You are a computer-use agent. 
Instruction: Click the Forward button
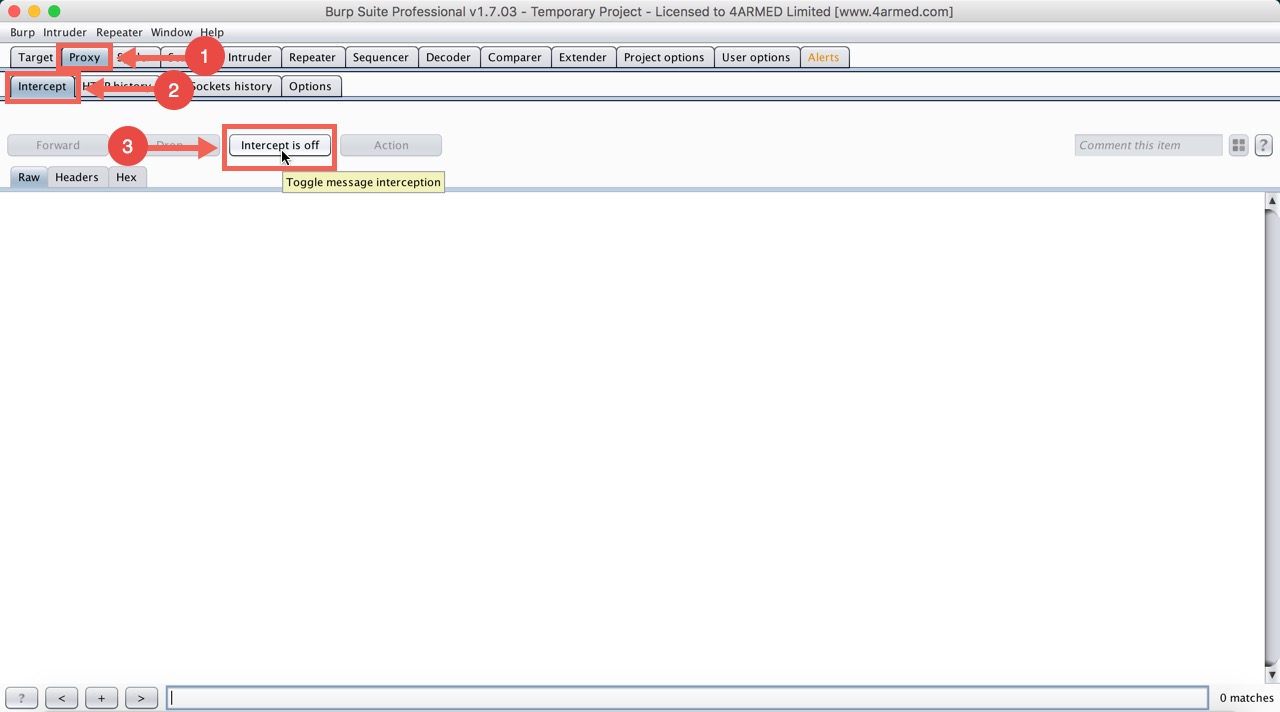[x=58, y=145]
